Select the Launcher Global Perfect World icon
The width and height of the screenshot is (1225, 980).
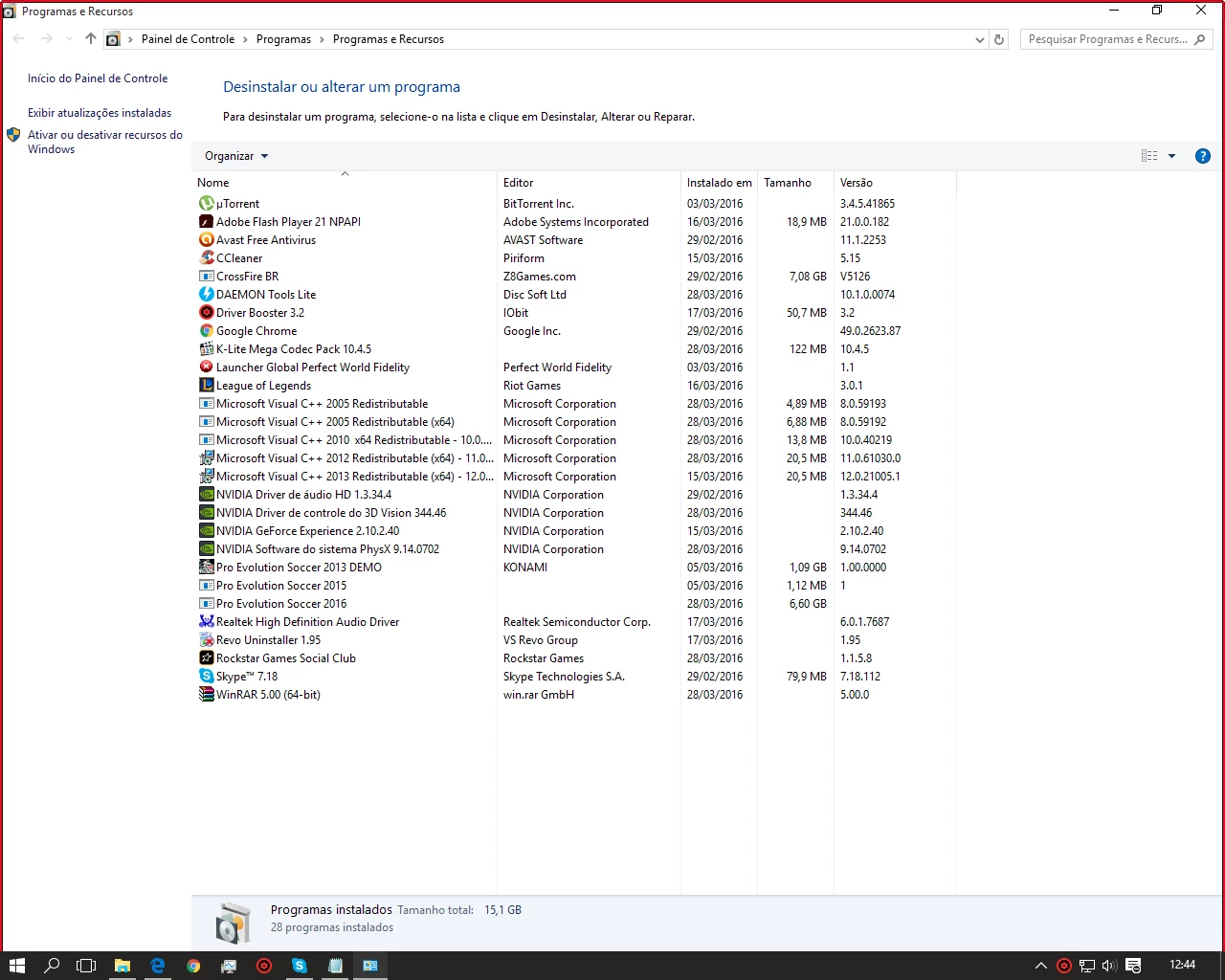point(206,367)
